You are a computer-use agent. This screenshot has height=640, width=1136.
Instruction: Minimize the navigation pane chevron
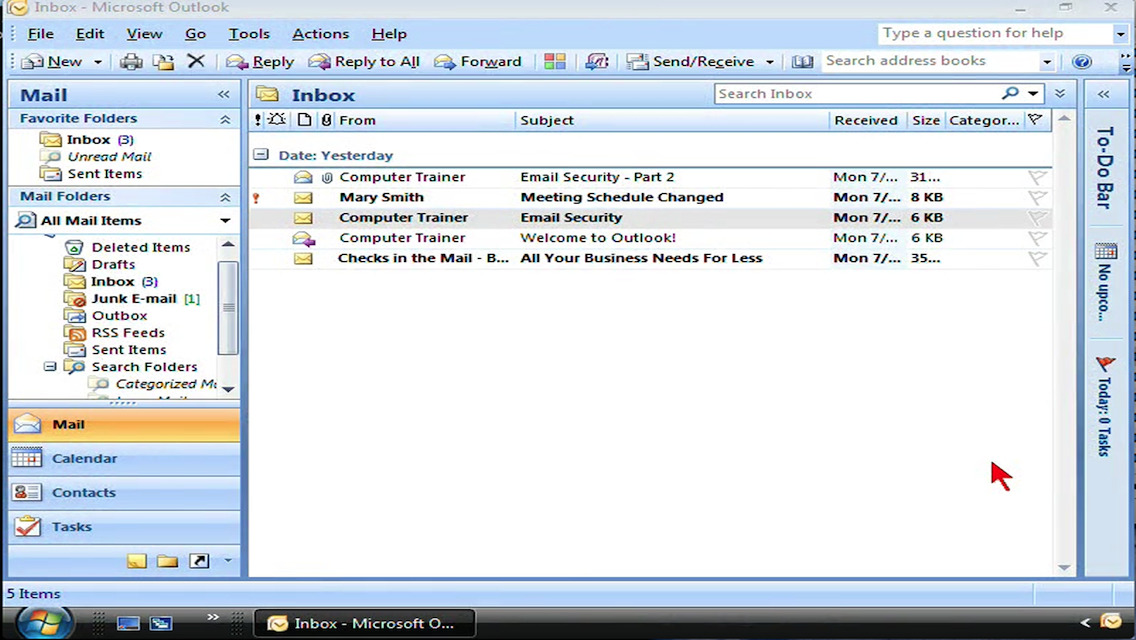[223, 94]
